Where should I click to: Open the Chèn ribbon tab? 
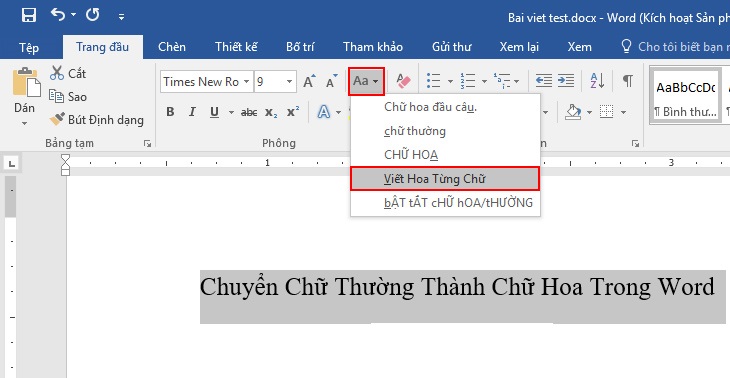pos(172,47)
